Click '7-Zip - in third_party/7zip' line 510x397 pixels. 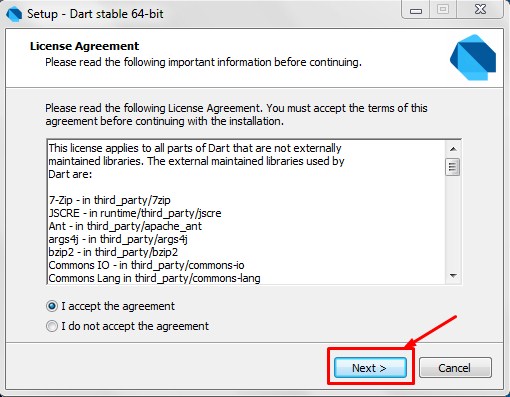pyautogui.click(x=109, y=200)
